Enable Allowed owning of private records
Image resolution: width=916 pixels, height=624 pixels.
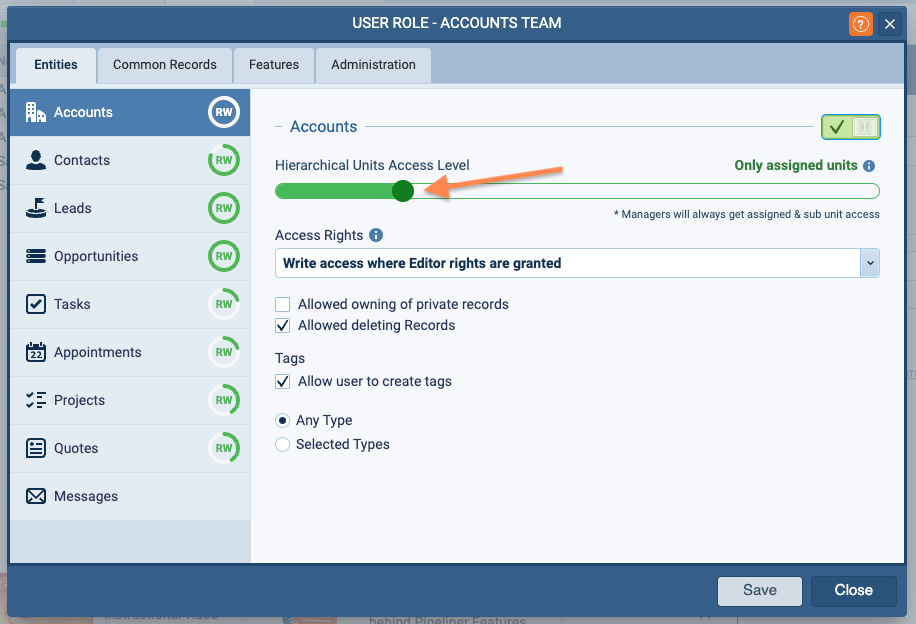point(283,304)
